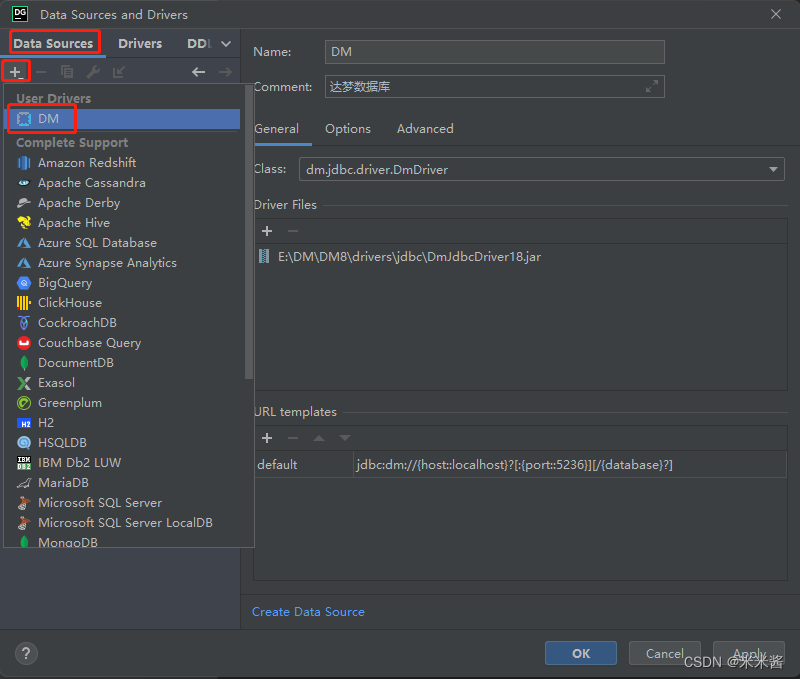Expand the Comment field editor
The width and height of the screenshot is (800, 679).
(652, 86)
